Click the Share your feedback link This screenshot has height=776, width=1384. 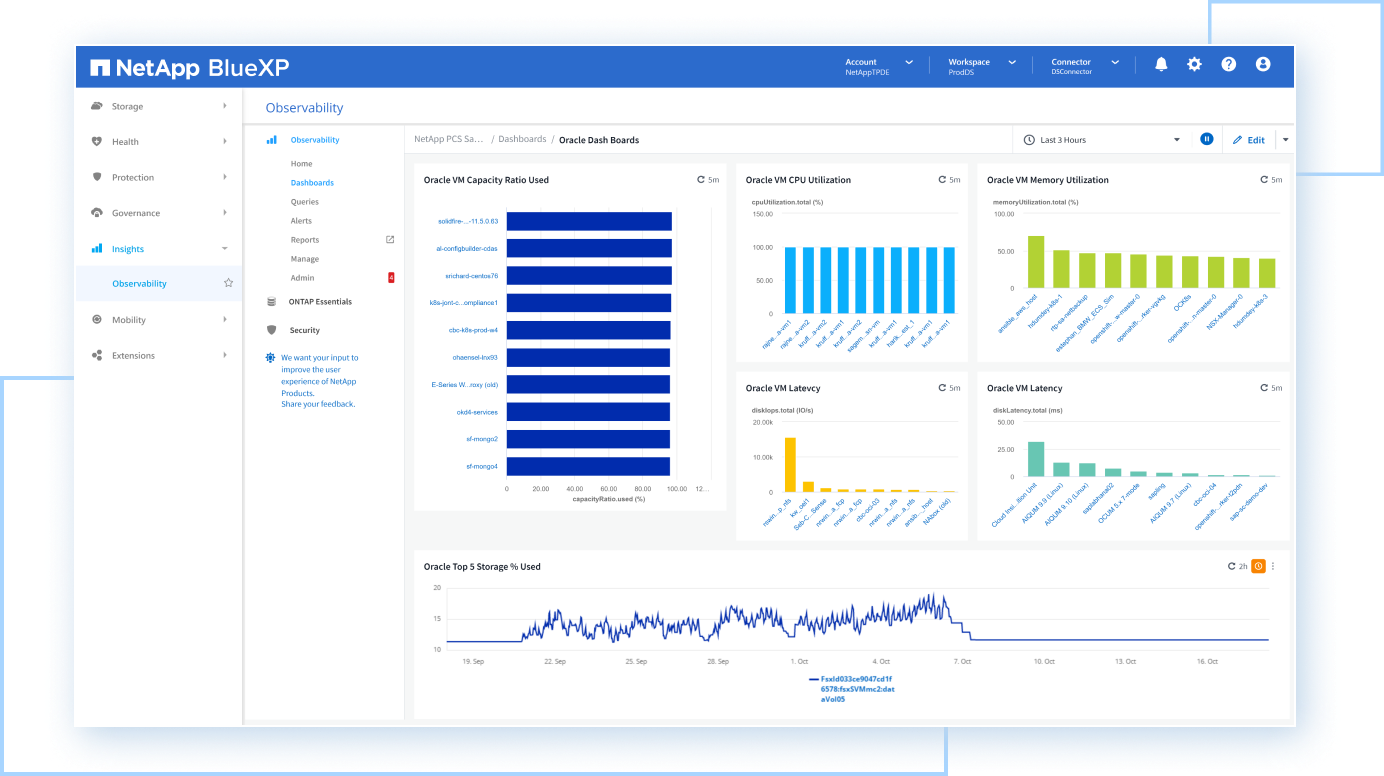click(318, 404)
